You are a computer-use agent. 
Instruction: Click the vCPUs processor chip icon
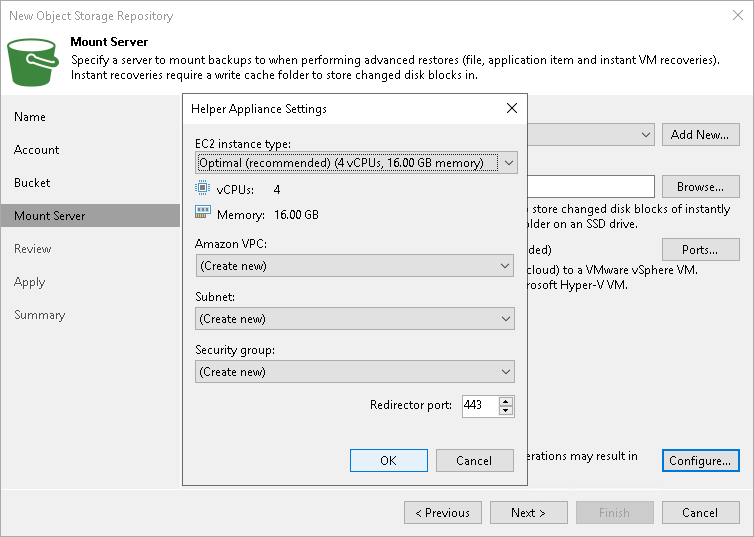pos(202,187)
